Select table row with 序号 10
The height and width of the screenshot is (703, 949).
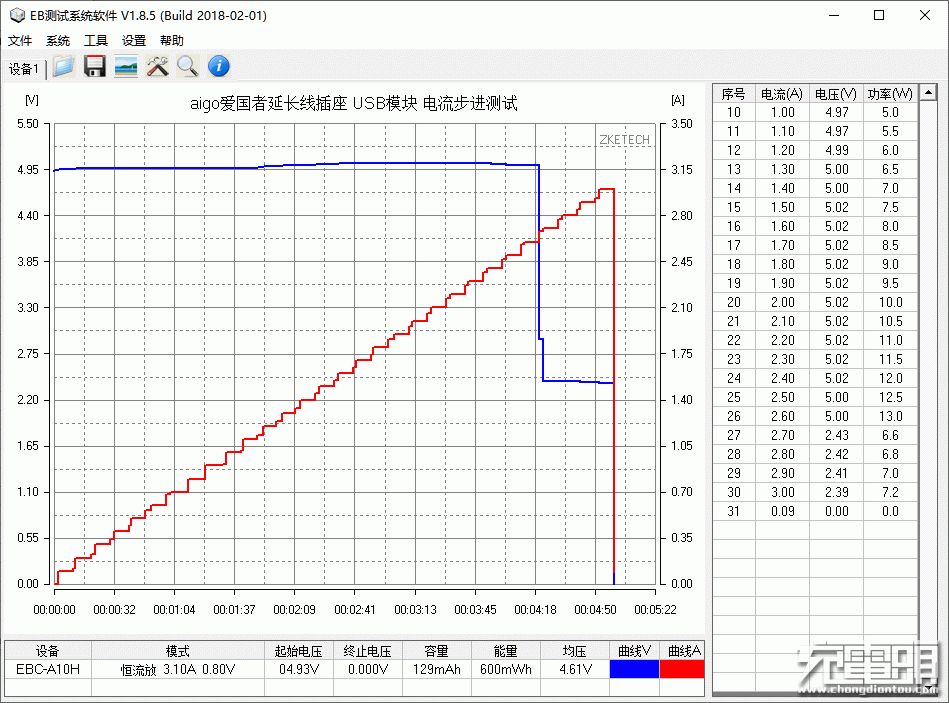pyautogui.click(x=815, y=113)
